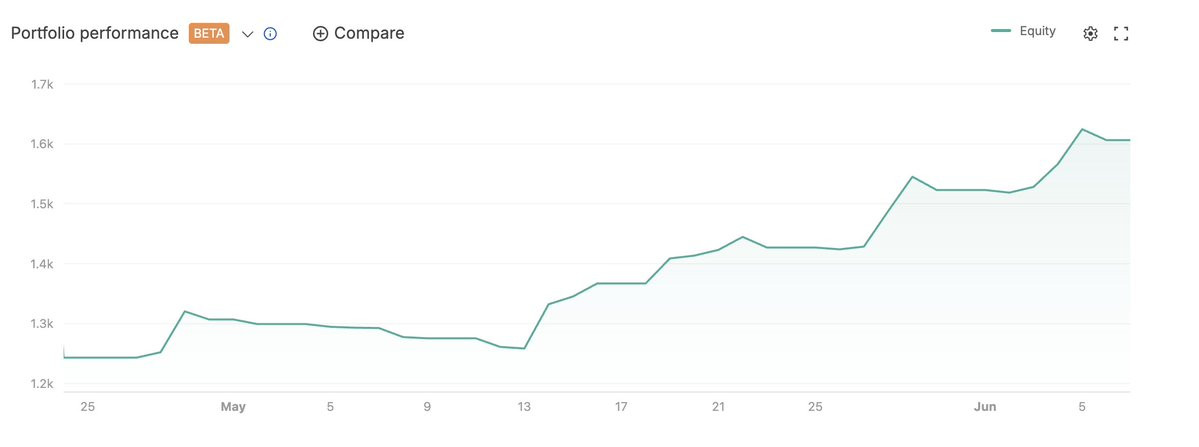Click the 9 date axis tick

pos(427,407)
